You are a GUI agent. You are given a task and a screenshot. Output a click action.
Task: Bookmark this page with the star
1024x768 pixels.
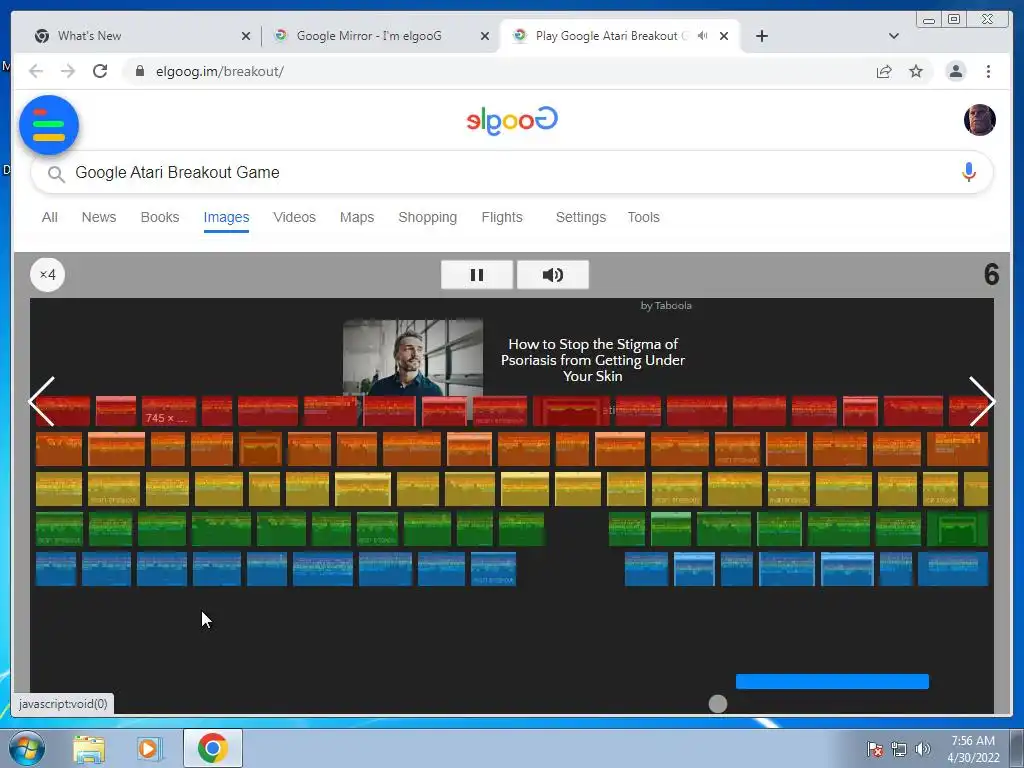(x=916, y=71)
